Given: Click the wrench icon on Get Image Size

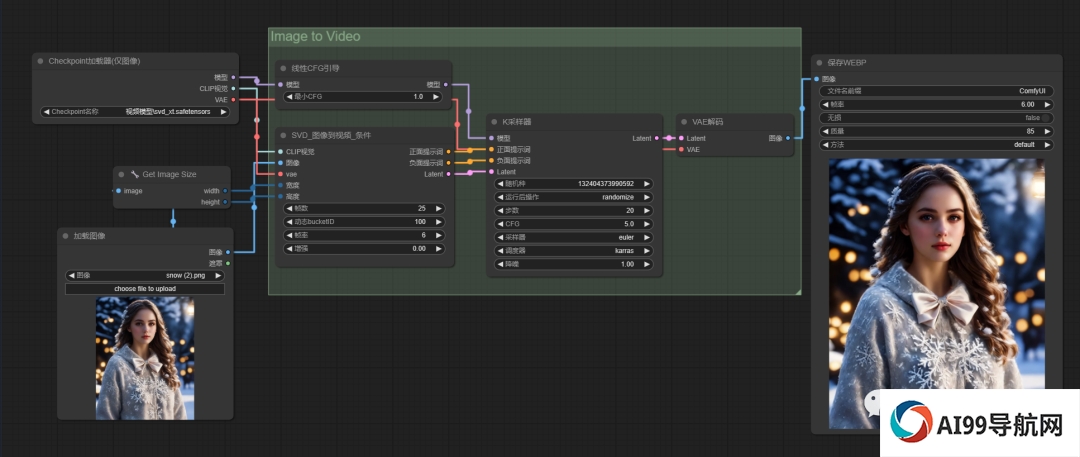Looking at the screenshot, I should pos(134,174).
